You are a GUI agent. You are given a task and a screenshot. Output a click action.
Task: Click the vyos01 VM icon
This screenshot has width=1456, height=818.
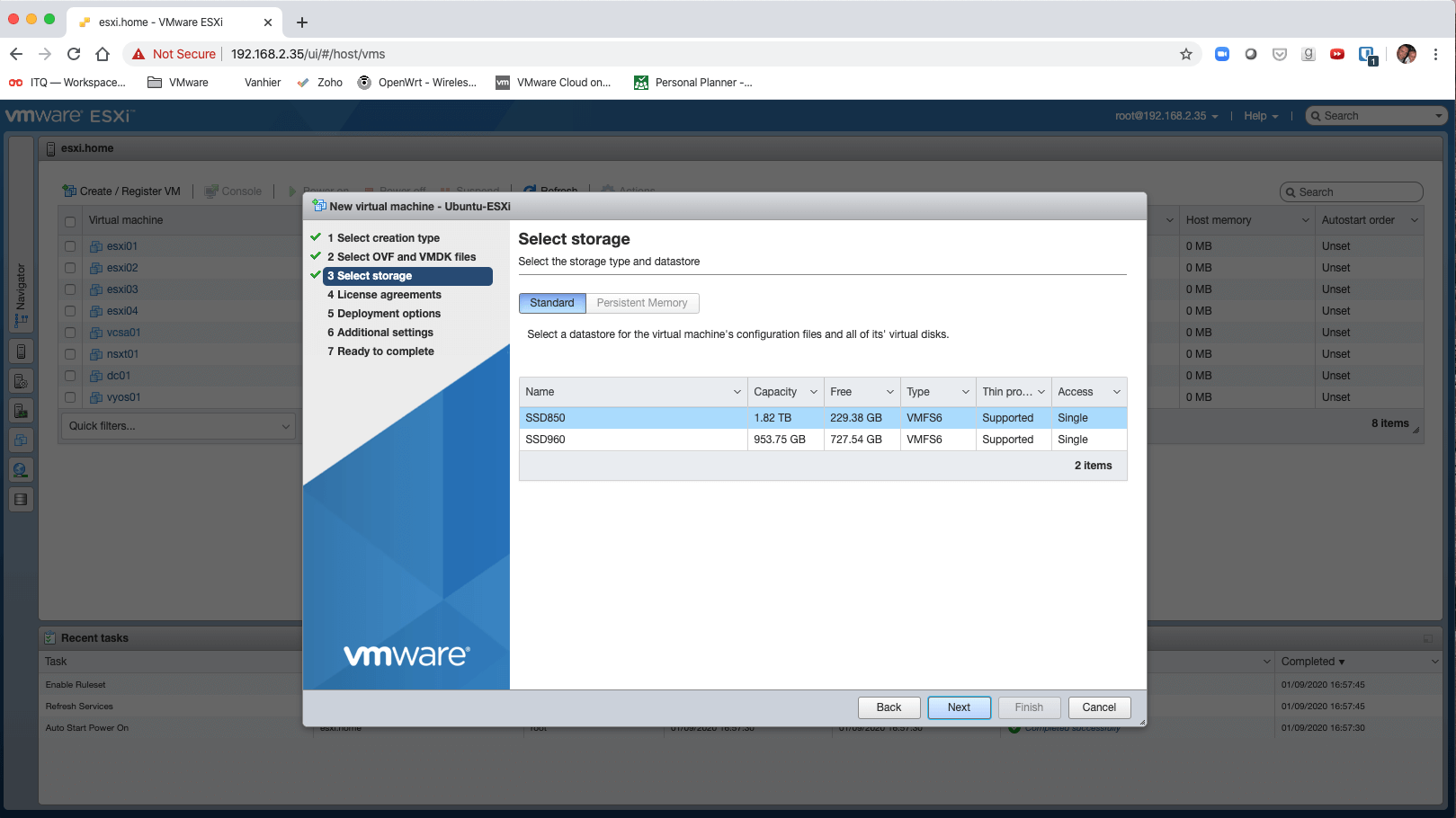click(x=96, y=397)
